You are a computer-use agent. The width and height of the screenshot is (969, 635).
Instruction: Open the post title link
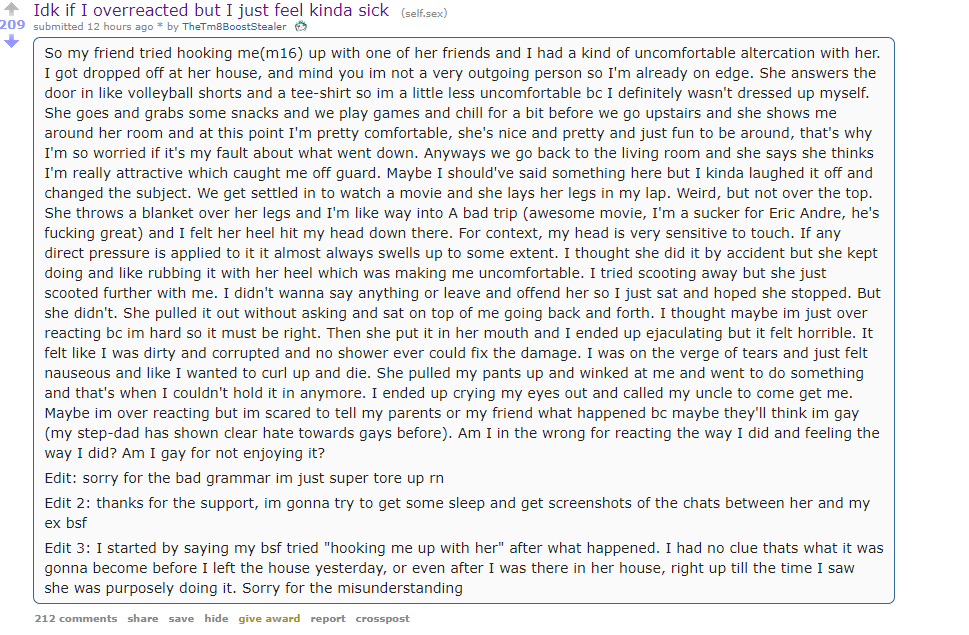click(211, 10)
